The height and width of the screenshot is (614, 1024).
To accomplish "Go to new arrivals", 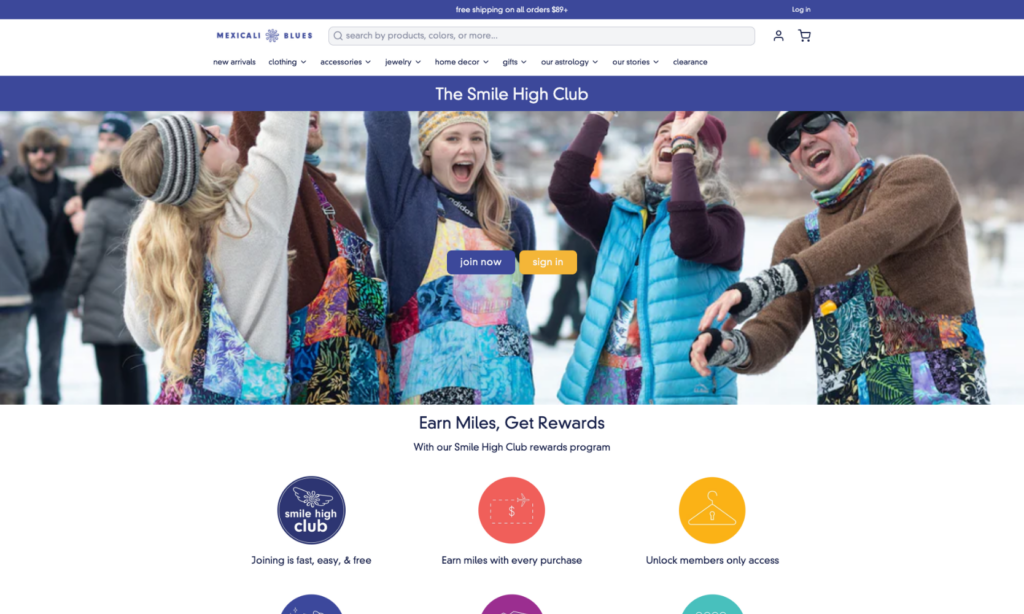I will pyautogui.click(x=234, y=62).
